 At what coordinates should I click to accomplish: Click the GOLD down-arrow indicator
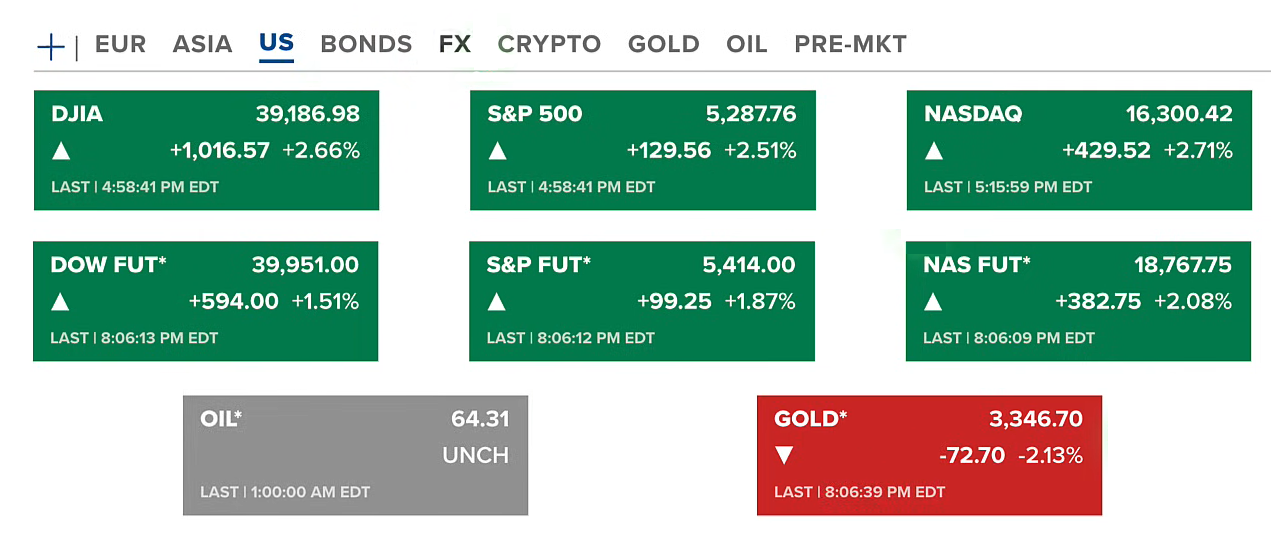pyautogui.click(x=784, y=456)
